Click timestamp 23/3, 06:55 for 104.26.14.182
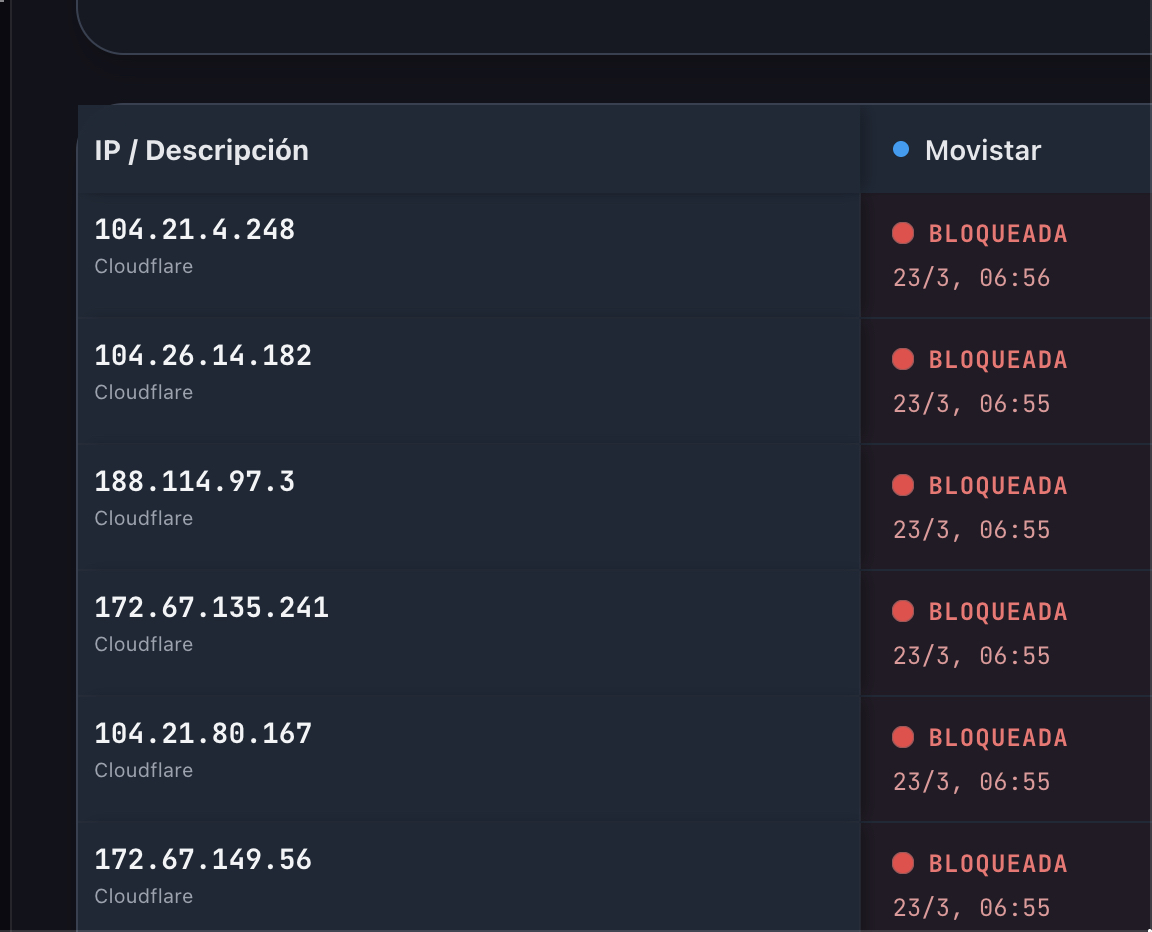Viewport: 1152px width, 932px height. (x=971, y=404)
